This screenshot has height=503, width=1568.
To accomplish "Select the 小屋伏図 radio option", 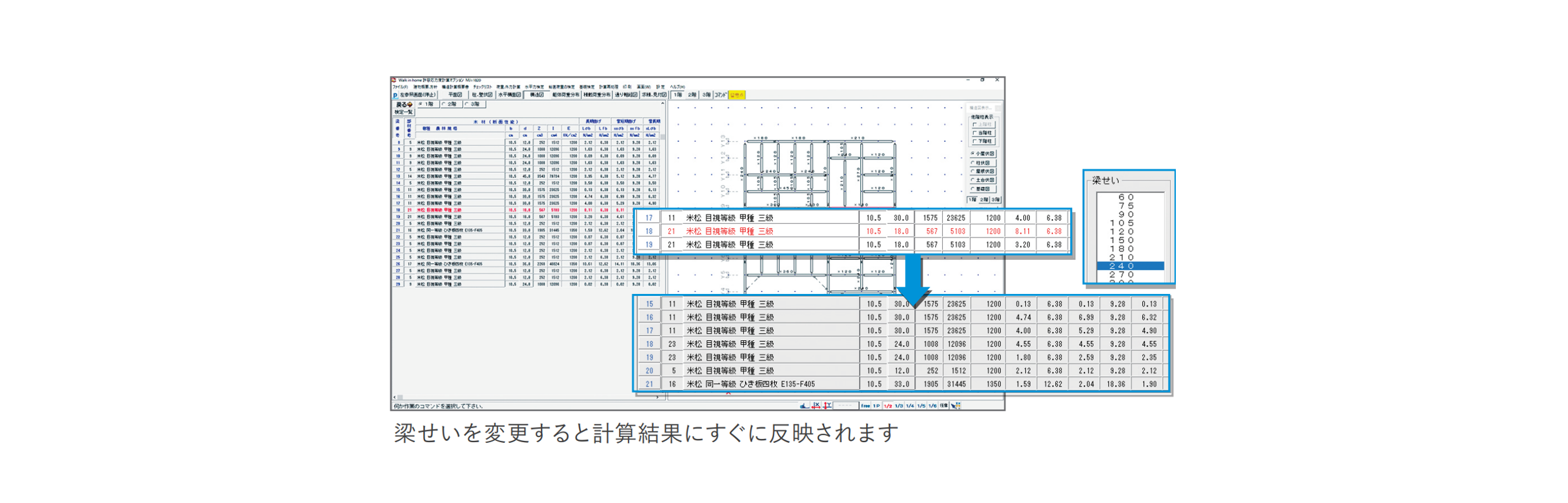I will 983,154.
